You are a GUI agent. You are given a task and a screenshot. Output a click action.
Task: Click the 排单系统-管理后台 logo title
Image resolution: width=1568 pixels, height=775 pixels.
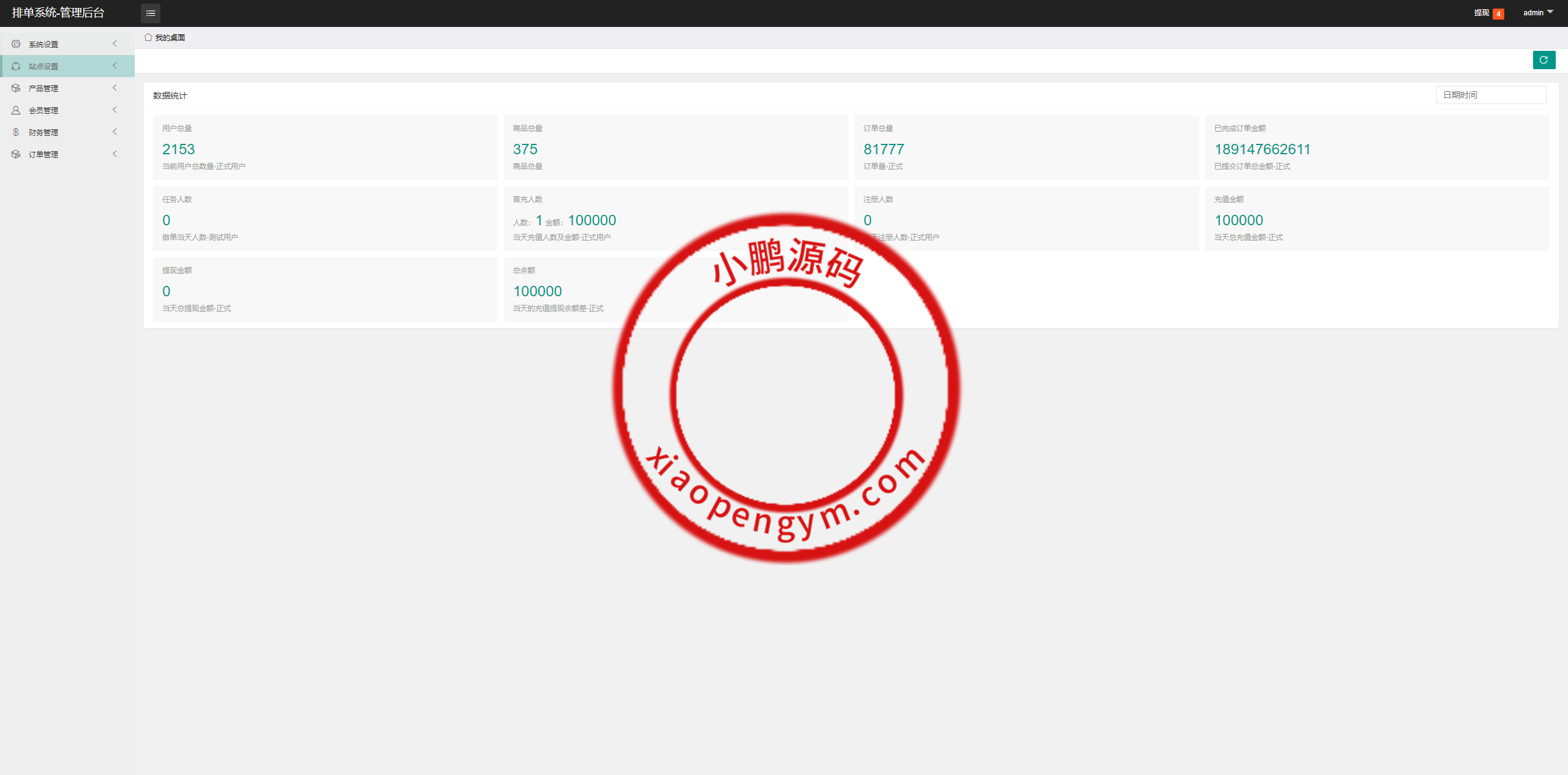(58, 13)
